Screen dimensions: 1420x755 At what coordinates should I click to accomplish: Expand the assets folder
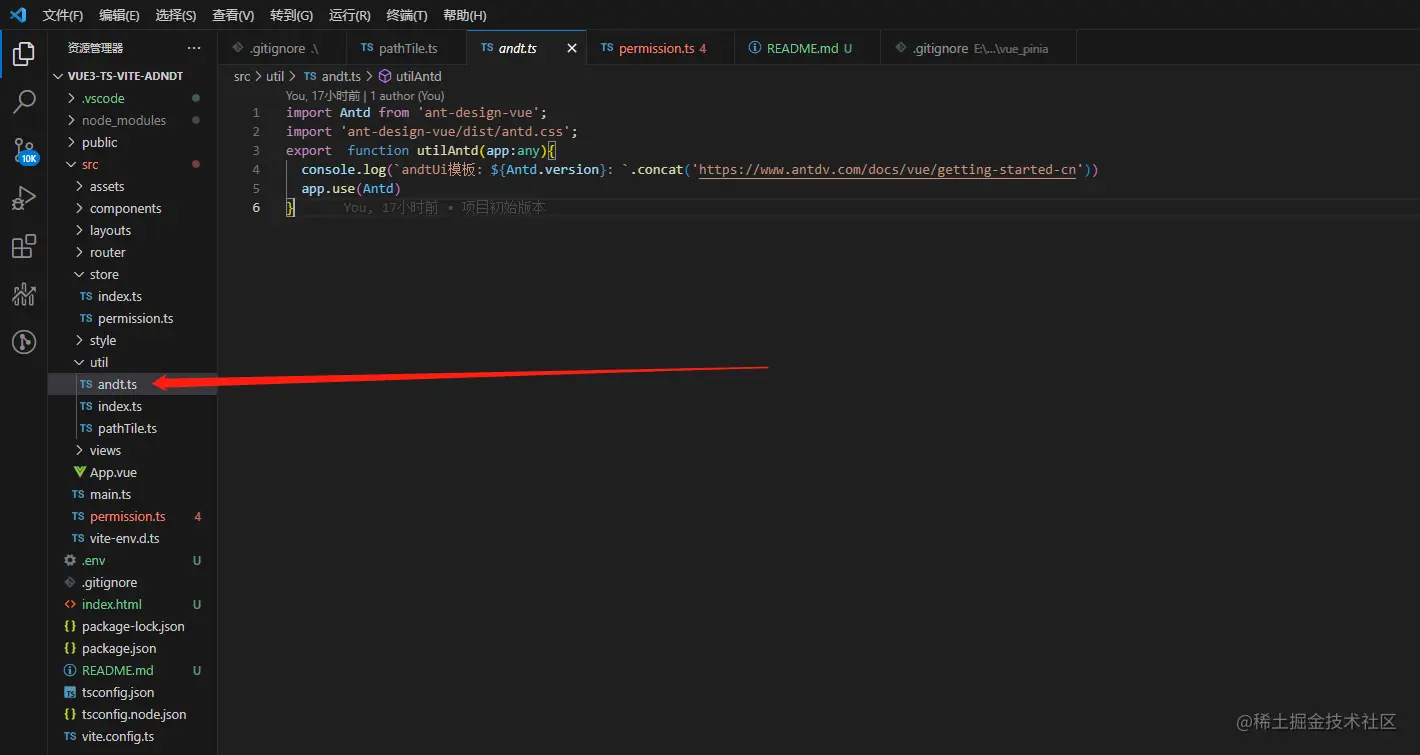(x=79, y=186)
